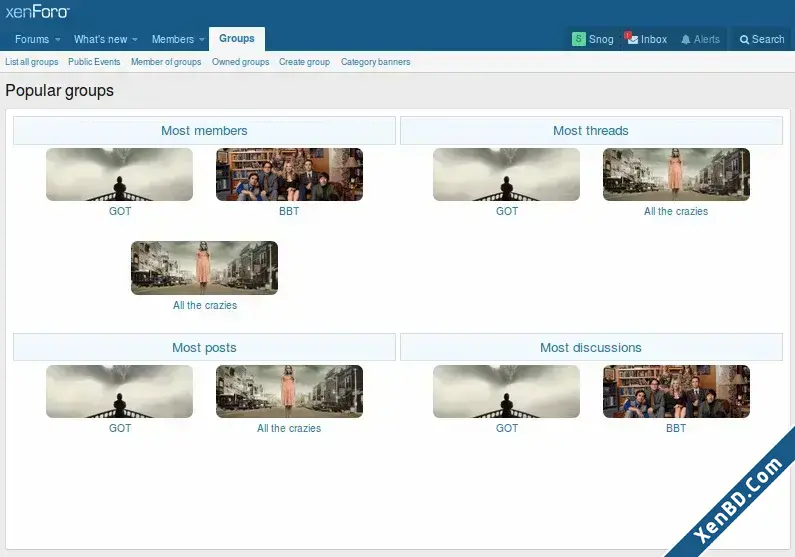The width and height of the screenshot is (795, 557).
Task: Open Member of groups sub-link
Action: pyautogui.click(x=166, y=62)
